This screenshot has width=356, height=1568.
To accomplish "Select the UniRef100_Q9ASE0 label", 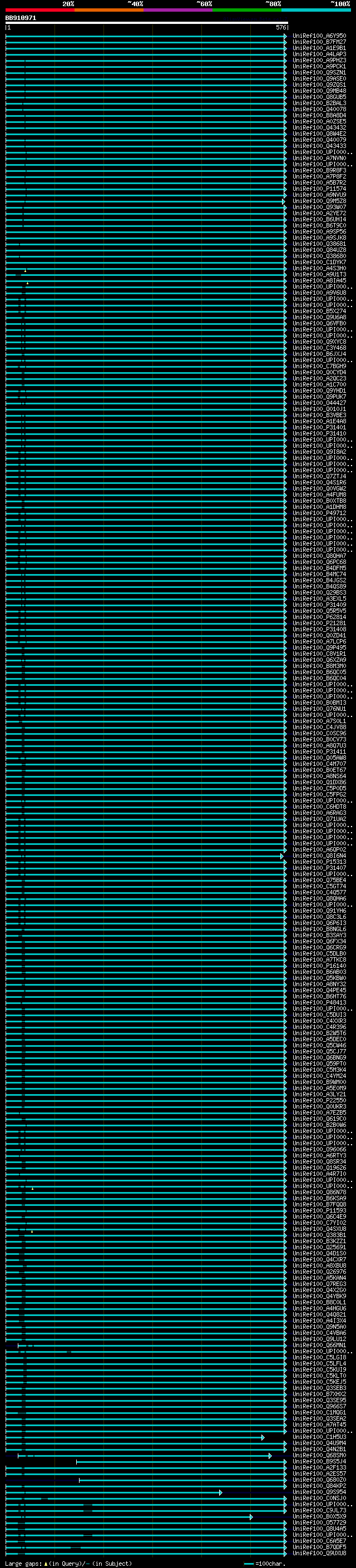I will [319, 78].
